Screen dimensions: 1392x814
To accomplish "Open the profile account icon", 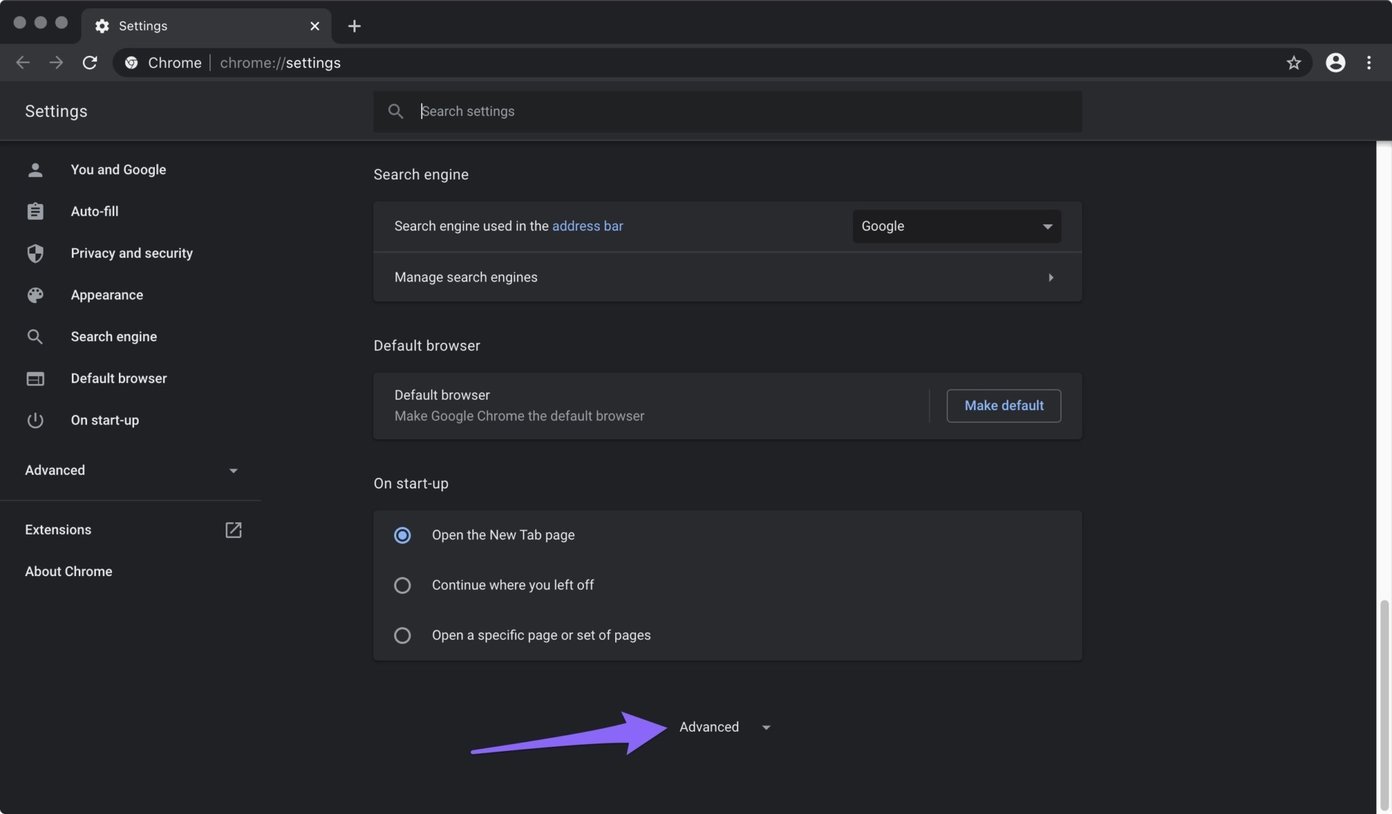I will tap(1335, 62).
